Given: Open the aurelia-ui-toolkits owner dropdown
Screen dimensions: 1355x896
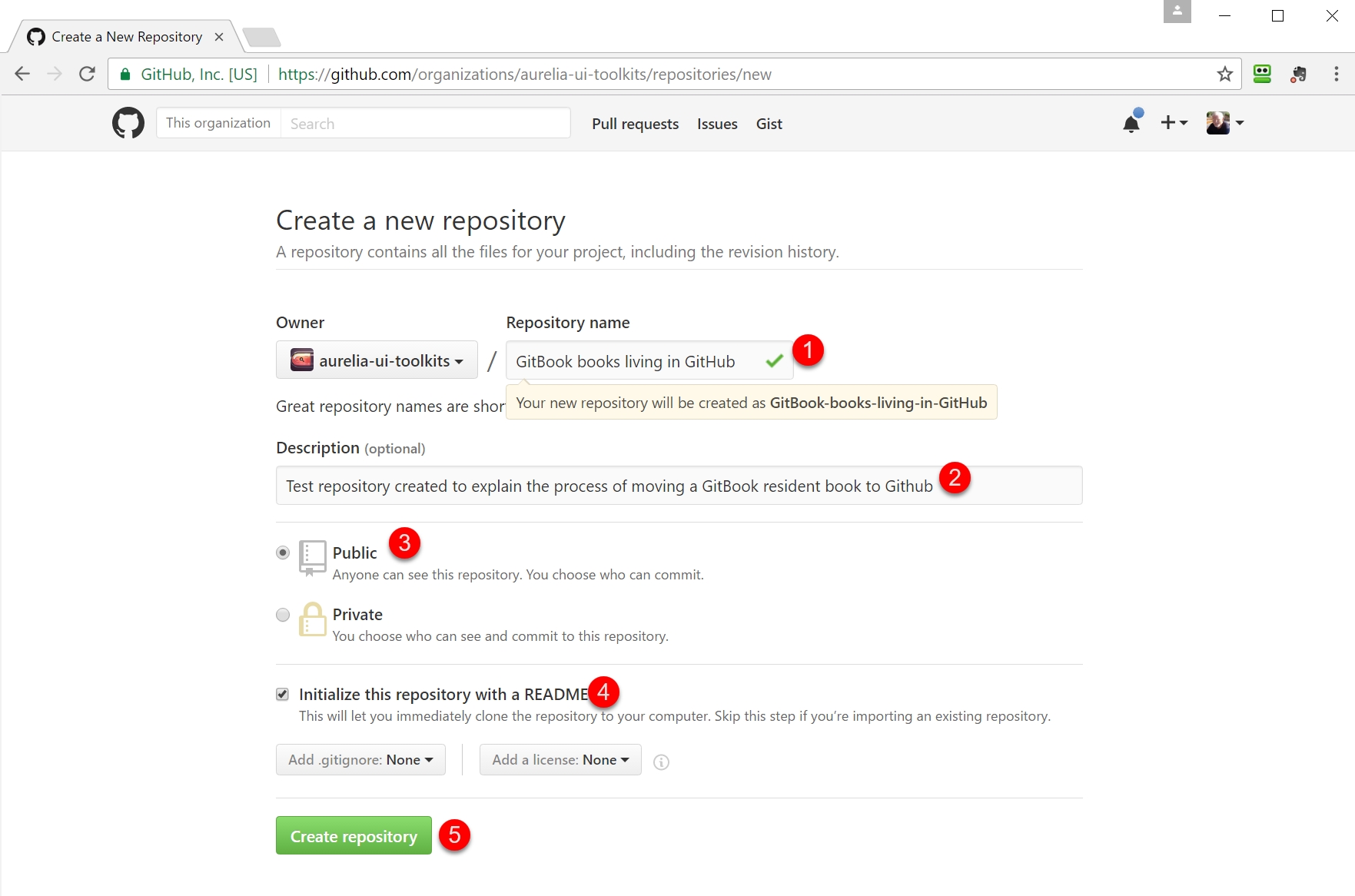Looking at the screenshot, I should [377, 360].
